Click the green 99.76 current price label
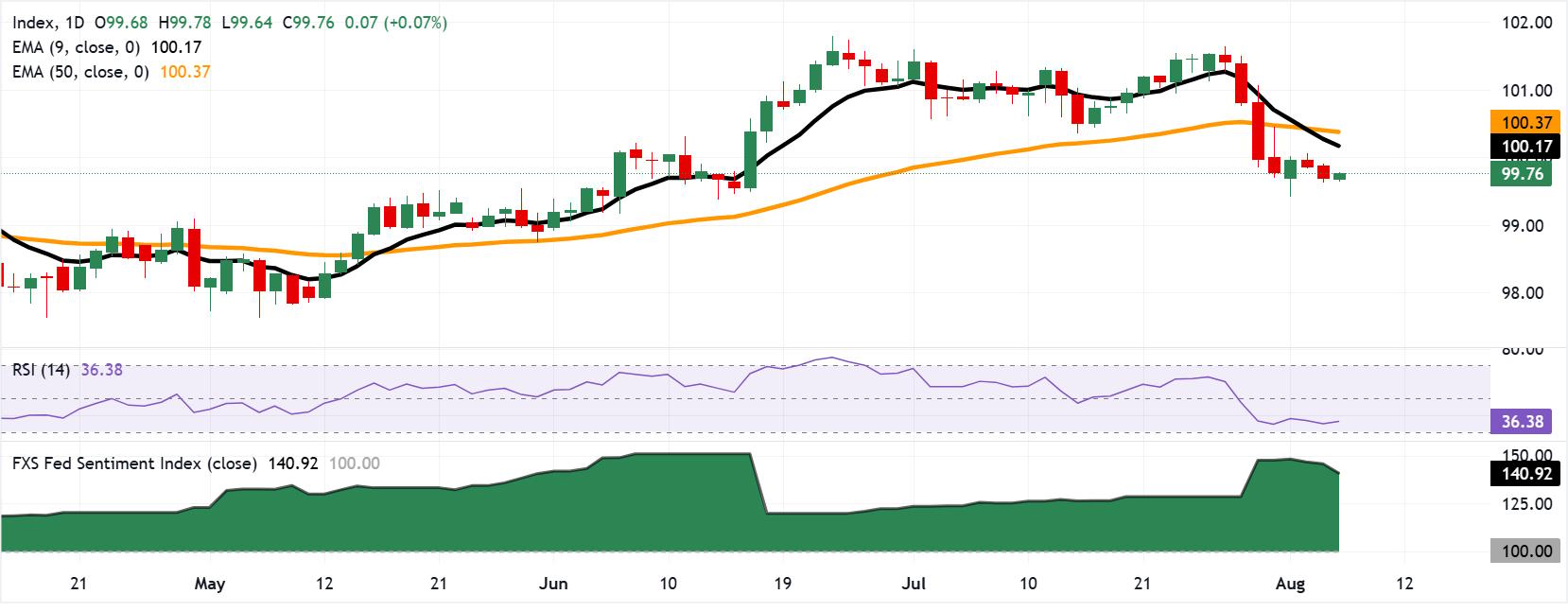 (x=1522, y=173)
